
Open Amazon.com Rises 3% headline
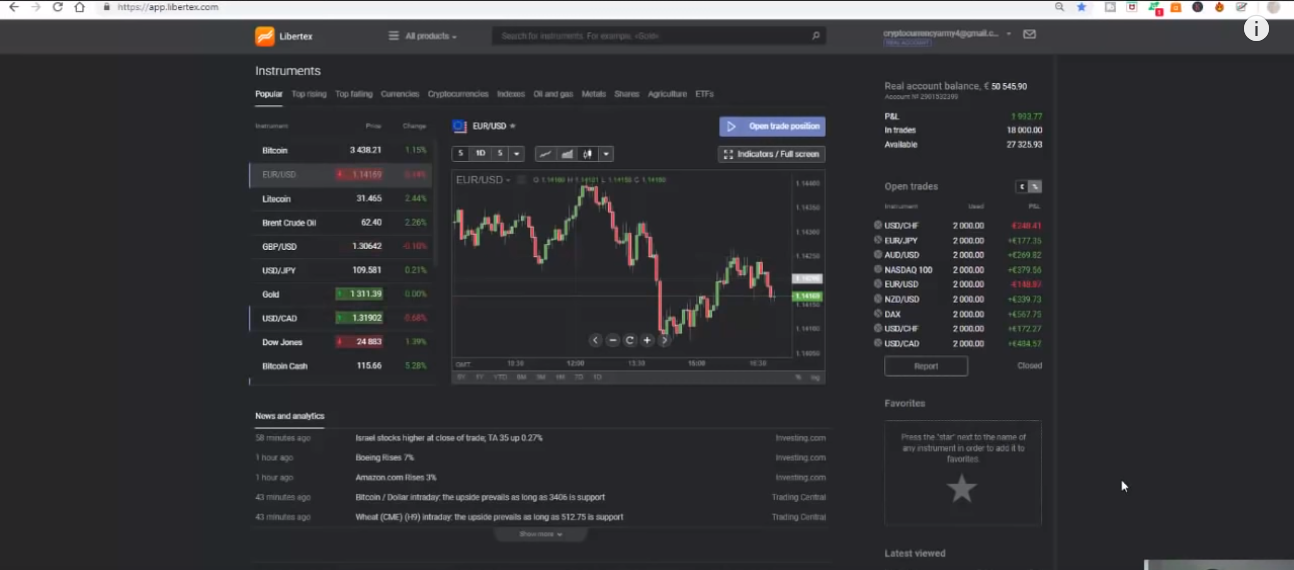(x=396, y=478)
